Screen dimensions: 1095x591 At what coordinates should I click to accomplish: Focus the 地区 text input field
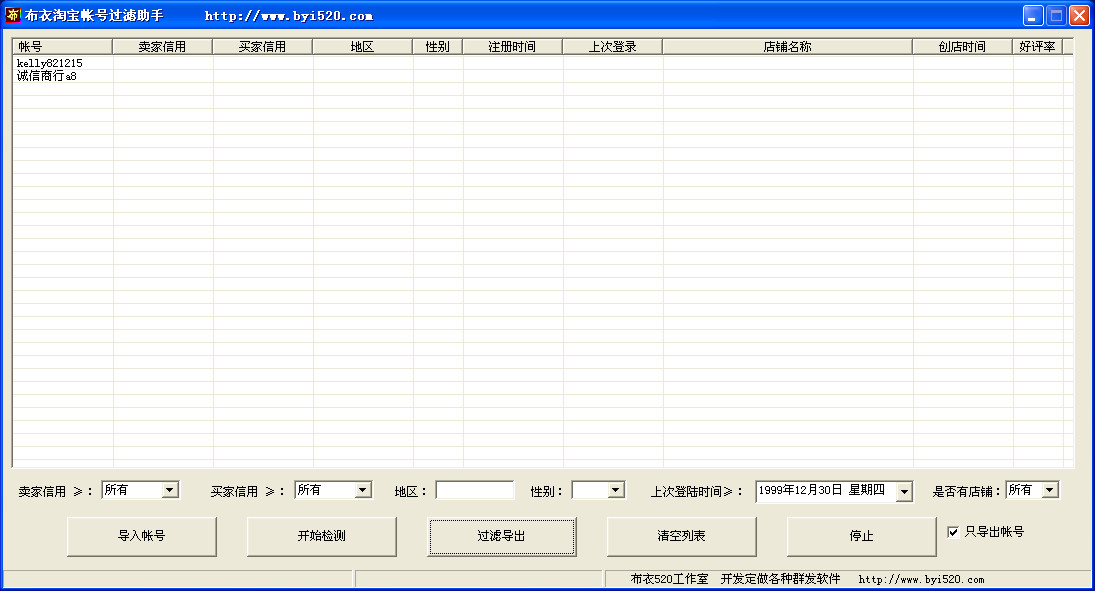(475, 490)
